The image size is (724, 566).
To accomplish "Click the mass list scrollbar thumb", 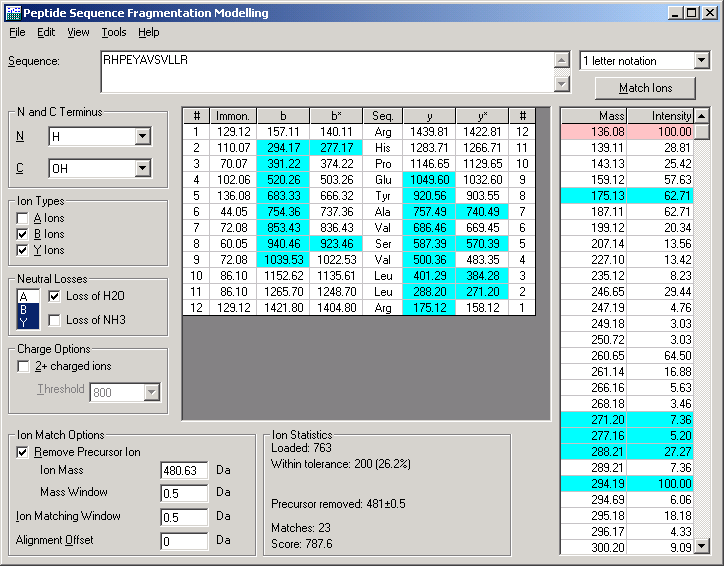I will (702, 132).
